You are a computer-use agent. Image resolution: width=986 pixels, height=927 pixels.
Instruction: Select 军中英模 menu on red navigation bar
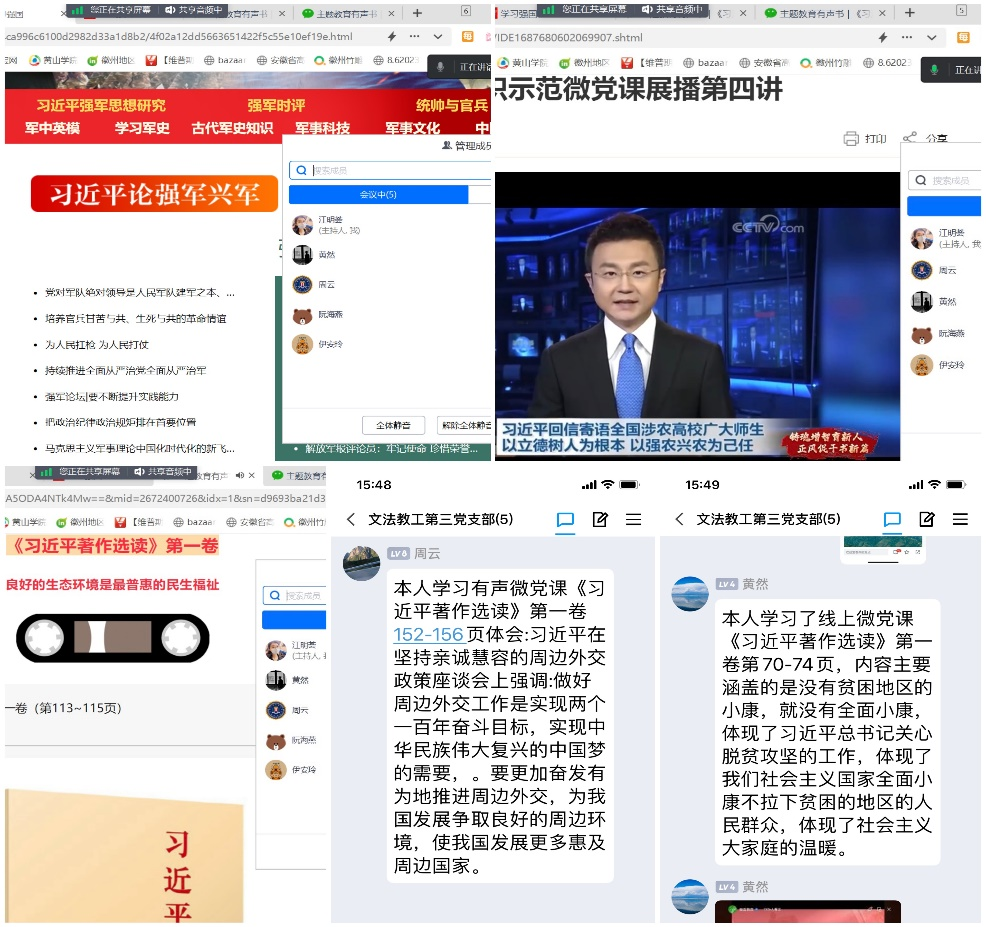tap(52, 128)
